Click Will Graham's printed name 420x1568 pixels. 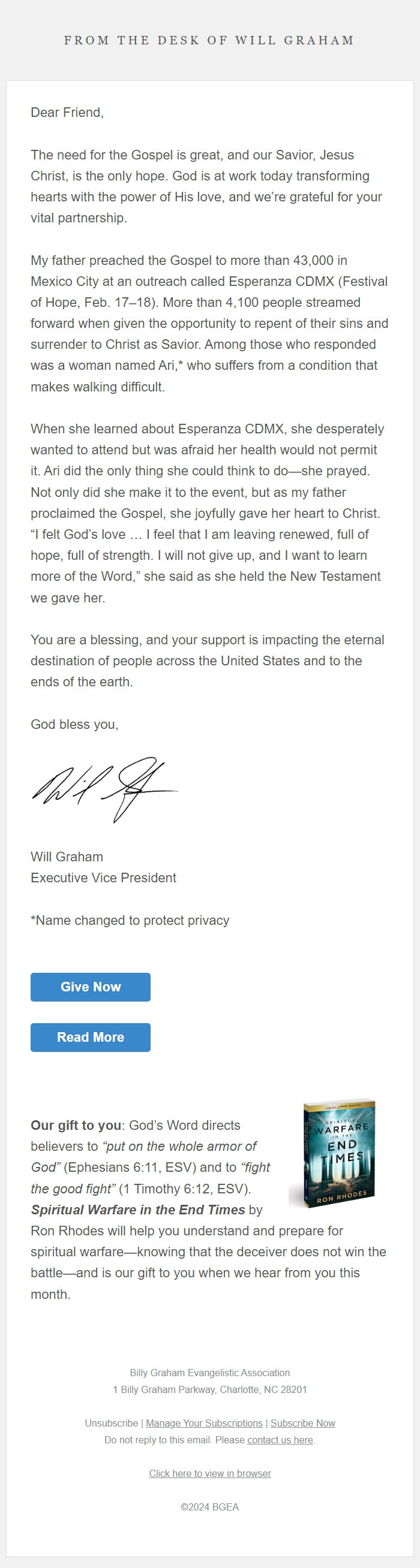click(66, 857)
